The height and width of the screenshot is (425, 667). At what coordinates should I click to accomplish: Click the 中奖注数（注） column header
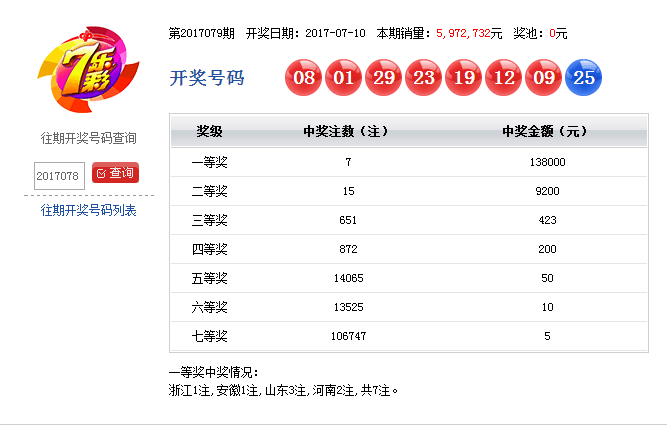(x=346, y=132)
